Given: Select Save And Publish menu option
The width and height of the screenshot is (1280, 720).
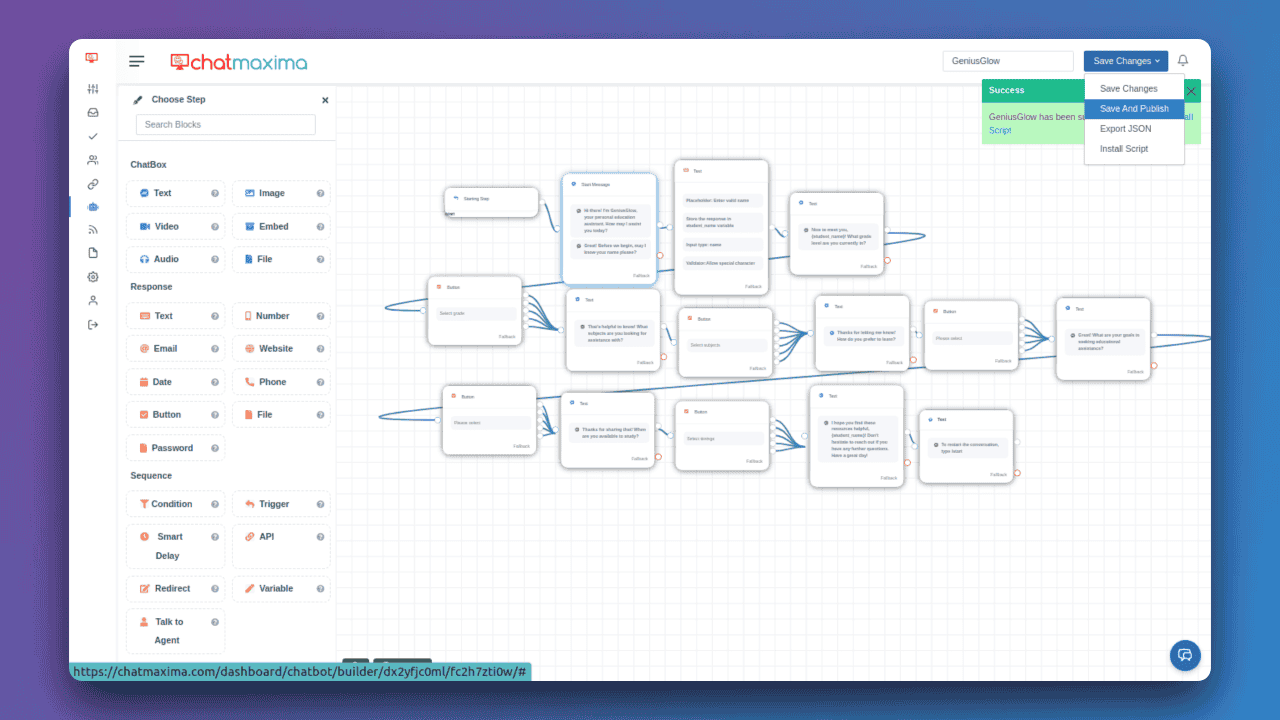Looking at the screenshot, I should pos(1134,109).
